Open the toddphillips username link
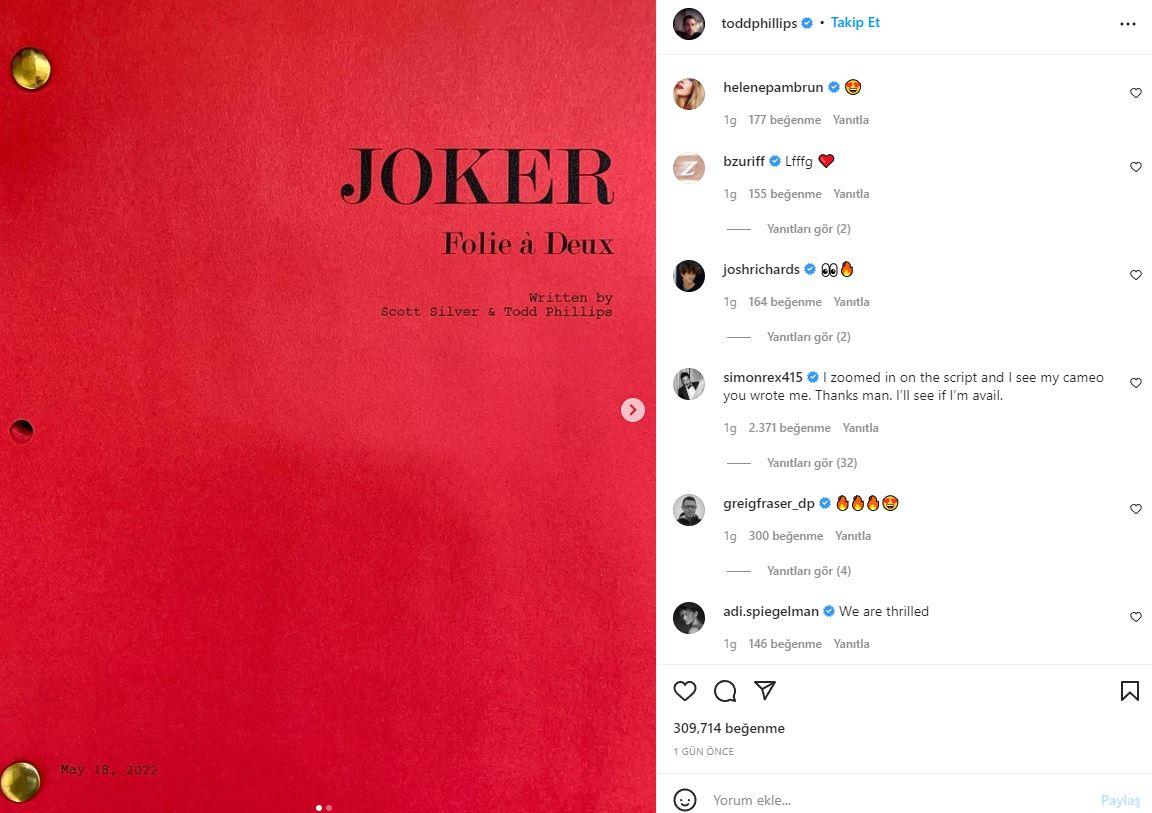Viewport: 1152px width, 813px height. 759,24
